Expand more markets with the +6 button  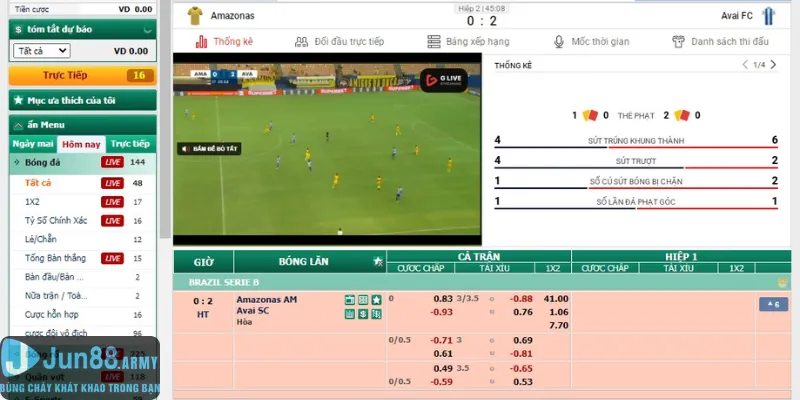coord(773,304)
